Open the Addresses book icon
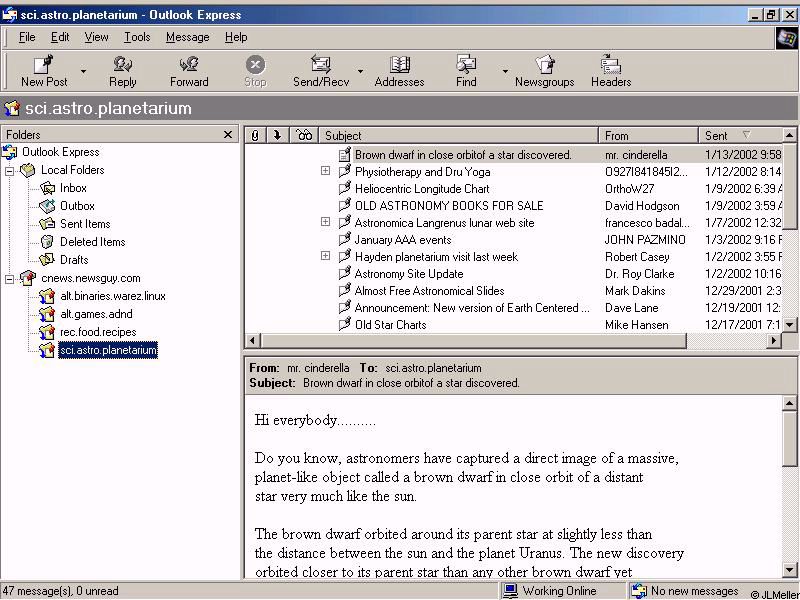 tap(399, 66)
